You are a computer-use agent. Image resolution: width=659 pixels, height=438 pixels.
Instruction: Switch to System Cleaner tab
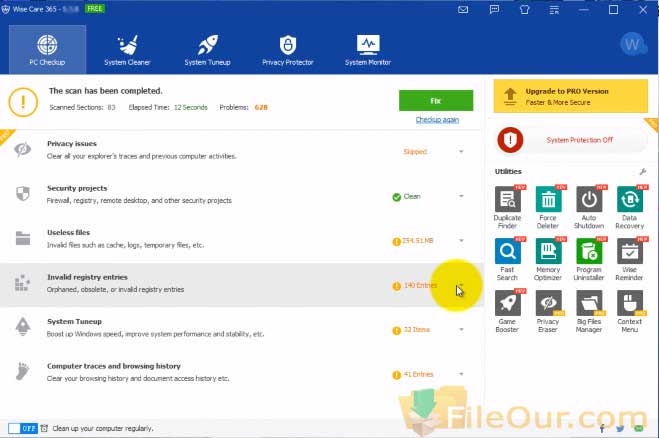click(127, 50)
